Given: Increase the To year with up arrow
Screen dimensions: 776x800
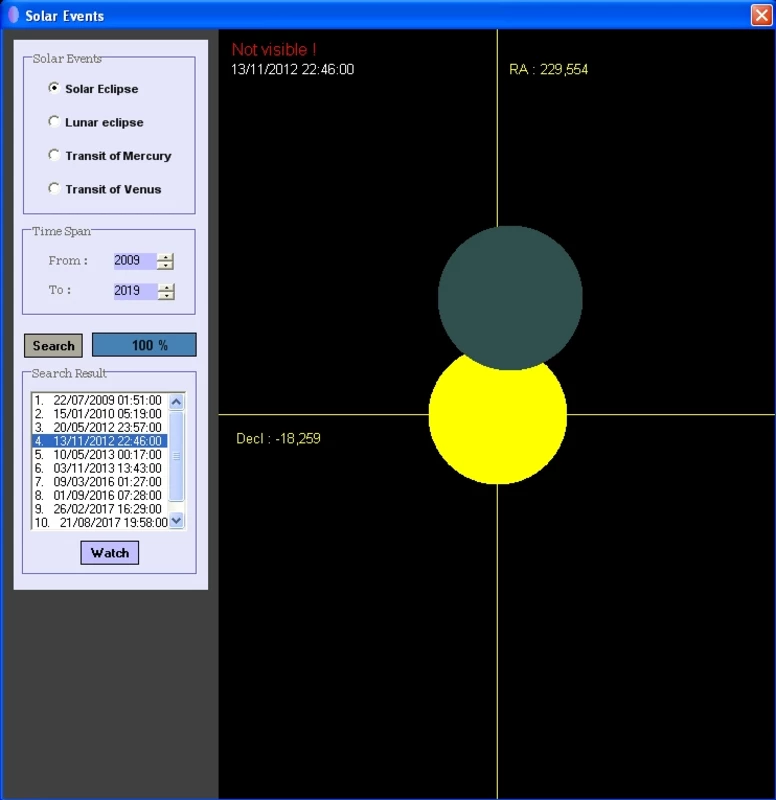Looking at the screenshot, I should (x=166, y=287).
